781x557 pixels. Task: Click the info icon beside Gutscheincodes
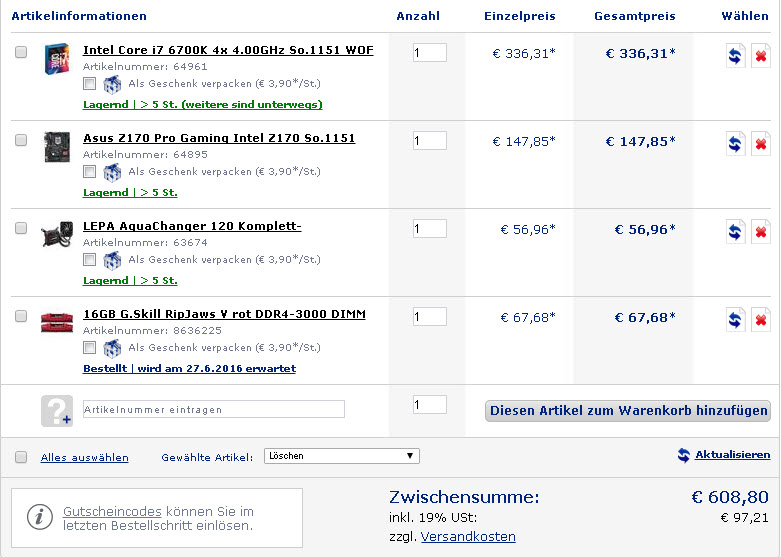[39, 517]
